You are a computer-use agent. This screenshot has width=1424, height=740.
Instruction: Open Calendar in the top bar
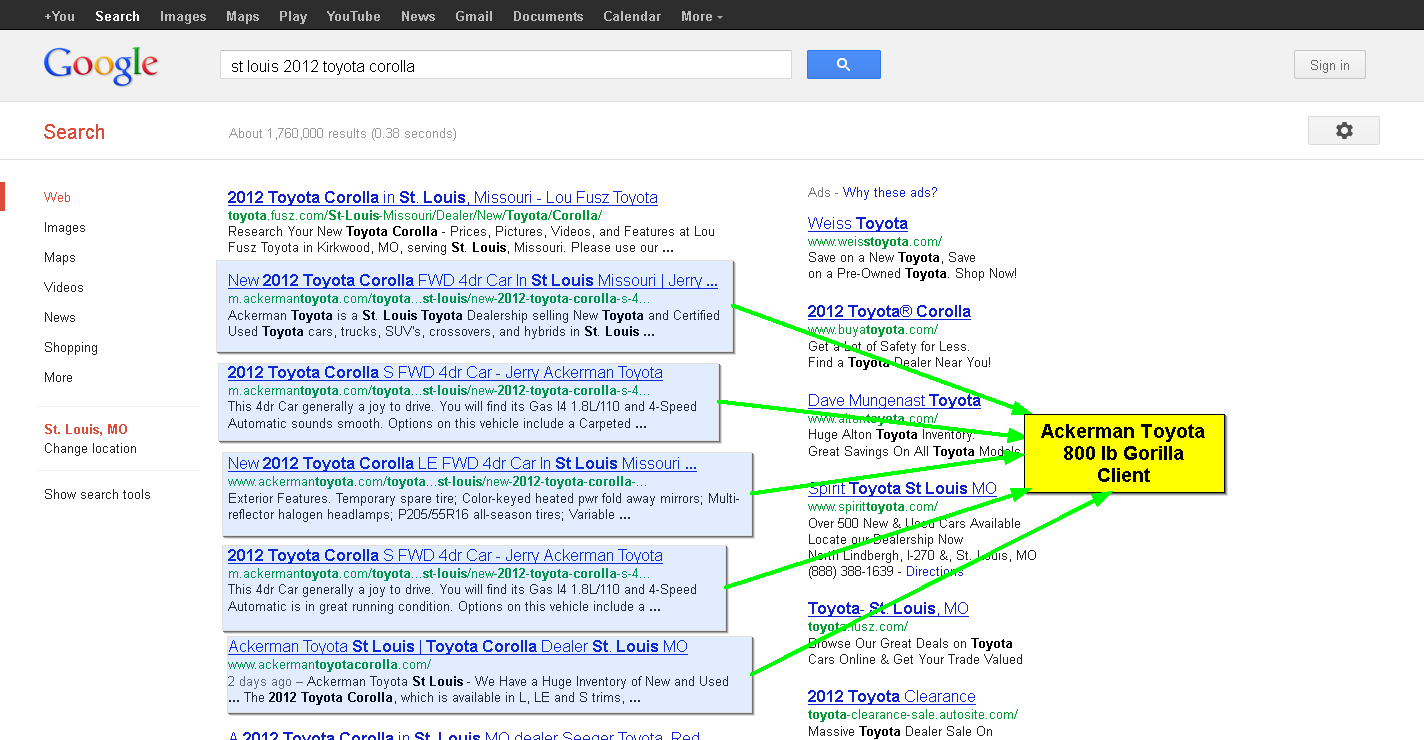coord(632,16)
